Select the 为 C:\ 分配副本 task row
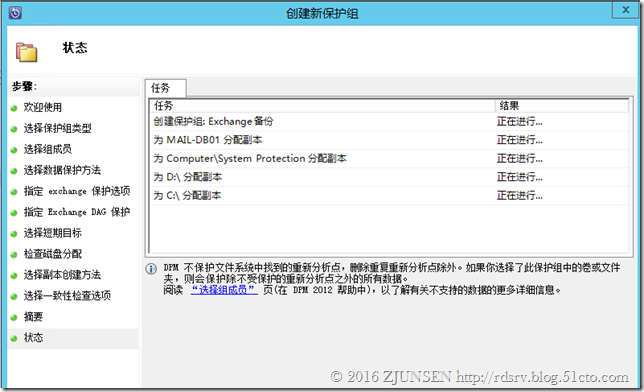This screenshot has width=644, height=392. pos(389,196)
